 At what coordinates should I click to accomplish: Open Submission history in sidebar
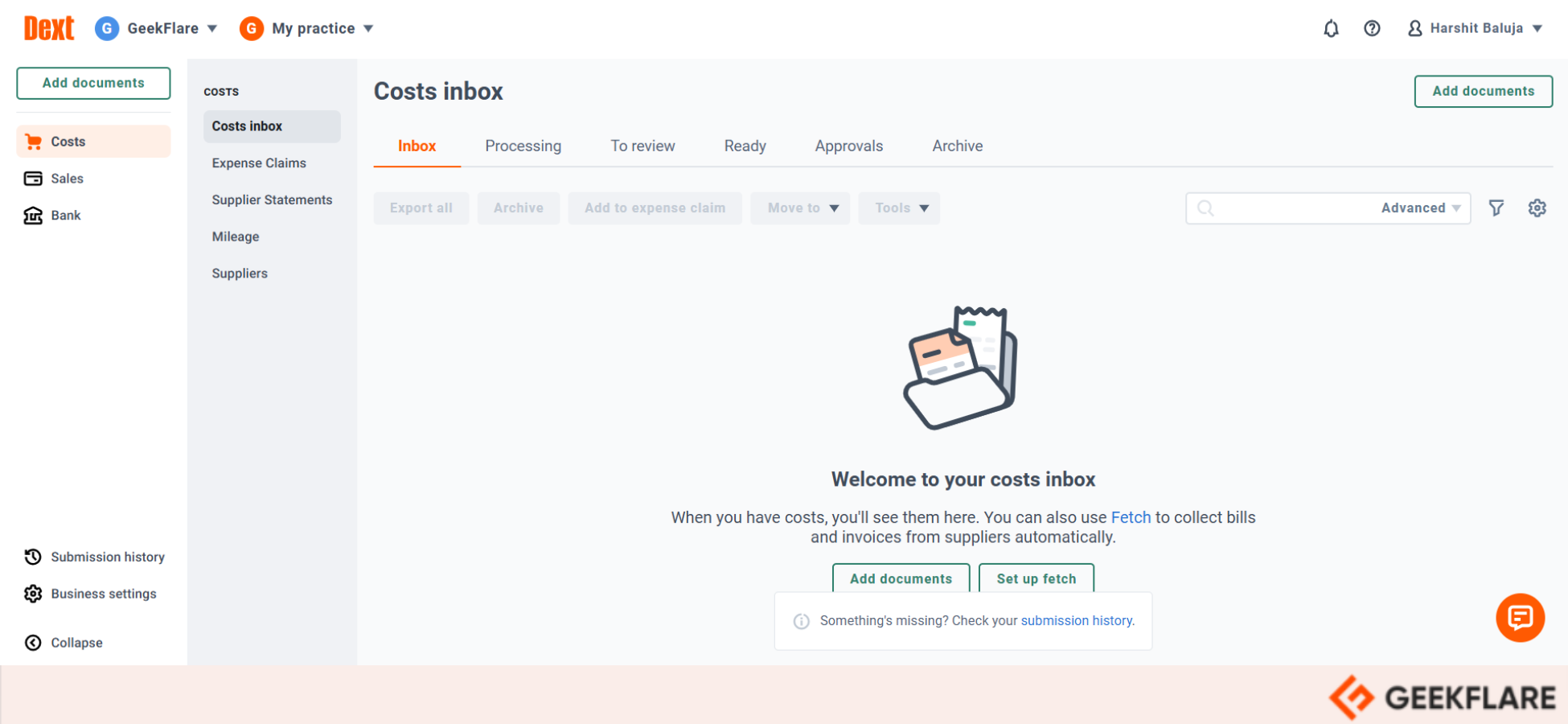point(107,557)
